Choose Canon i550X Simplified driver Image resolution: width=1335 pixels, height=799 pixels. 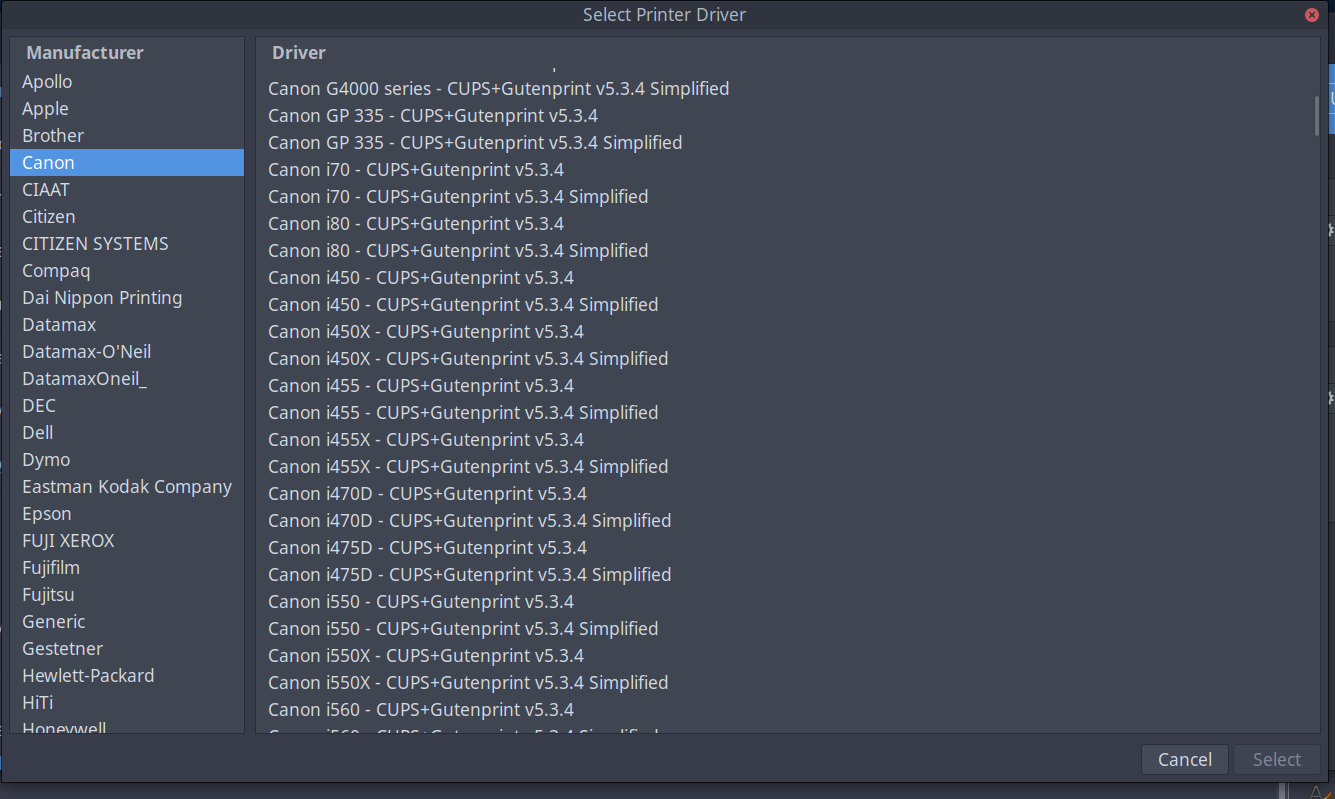click(x=468, y=683)
